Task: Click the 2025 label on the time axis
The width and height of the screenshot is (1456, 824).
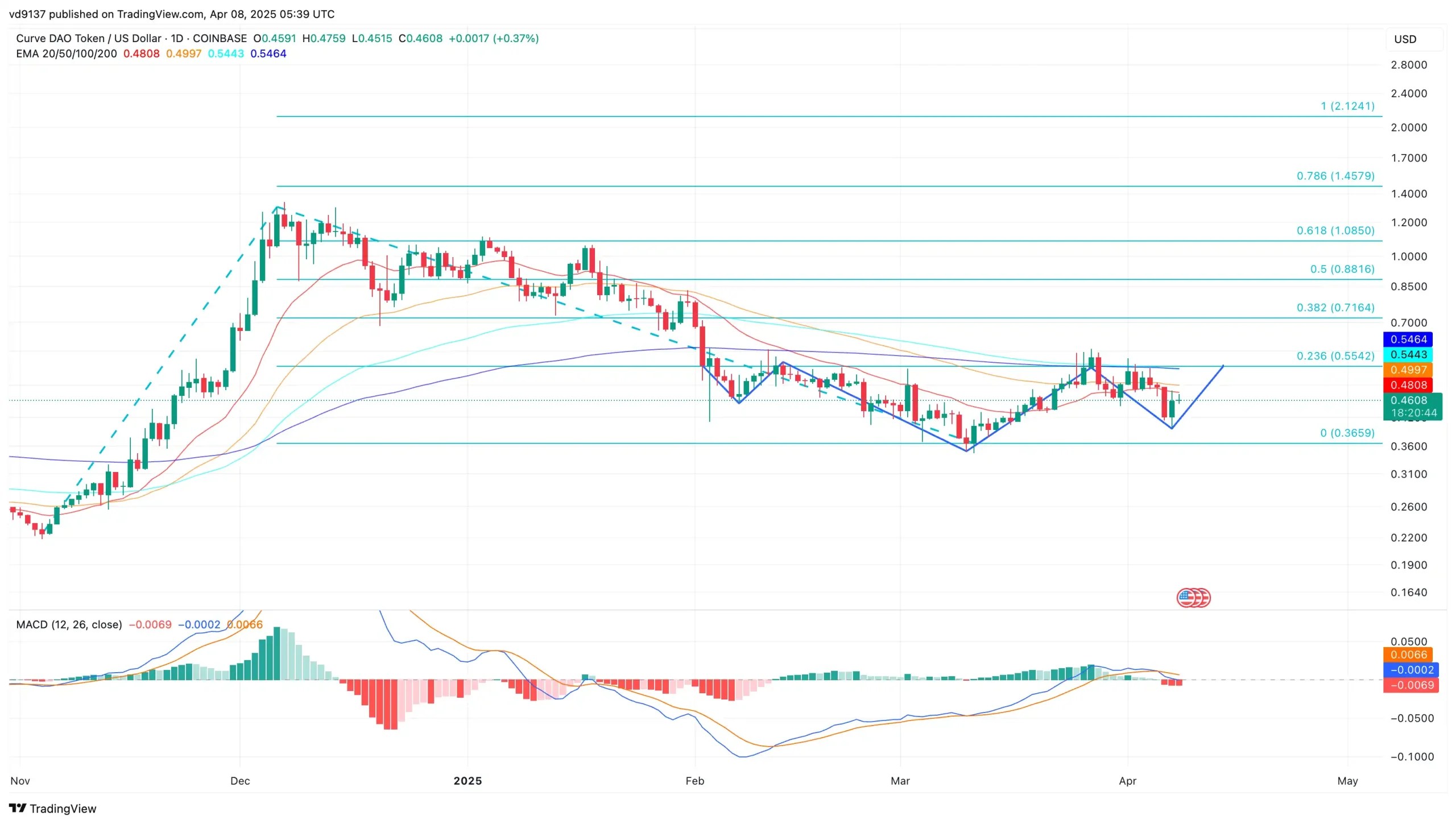Action: click(x=468, y=781)
